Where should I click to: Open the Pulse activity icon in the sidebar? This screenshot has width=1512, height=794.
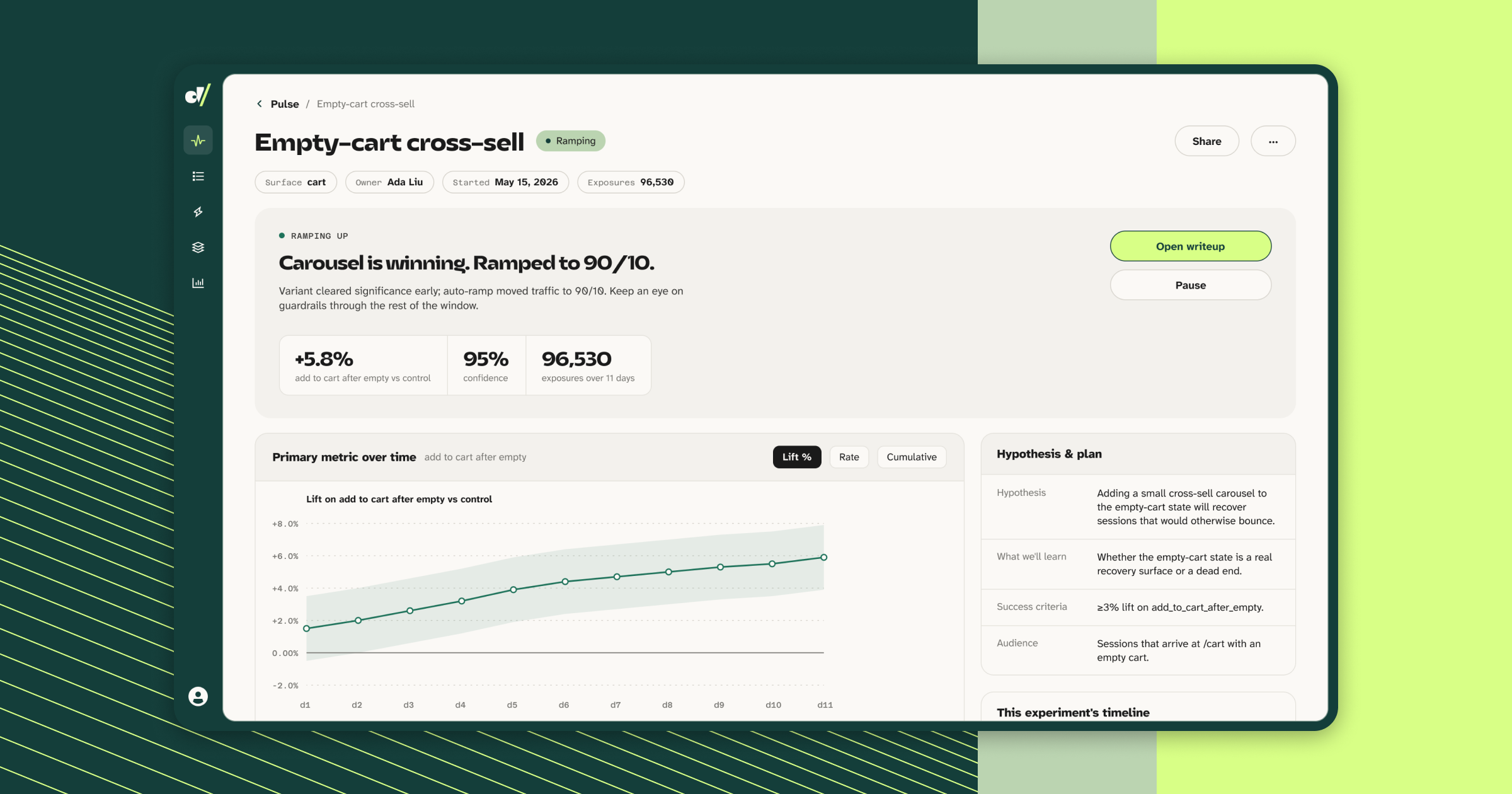pos(198,141)
